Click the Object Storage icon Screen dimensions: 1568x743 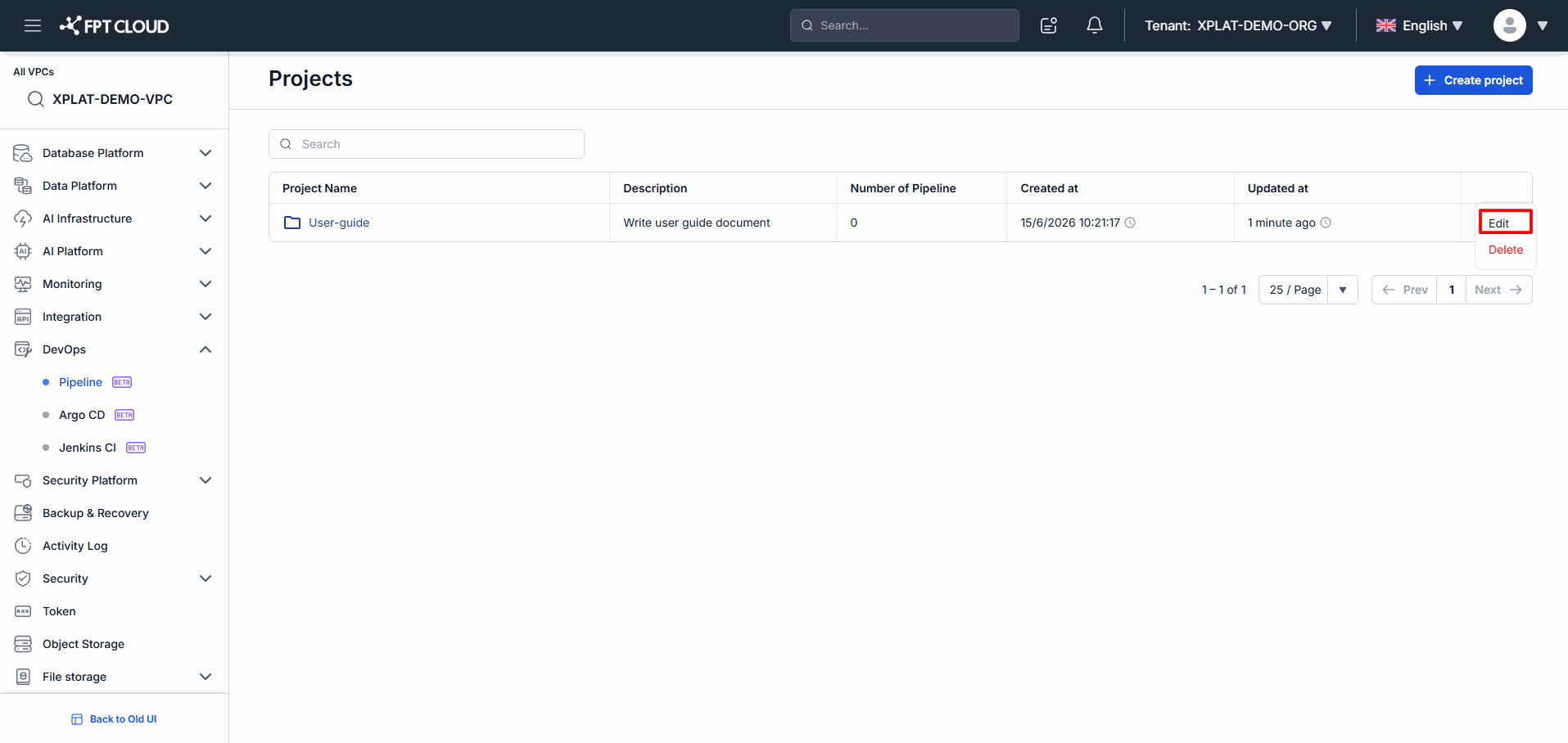(23, 644)
